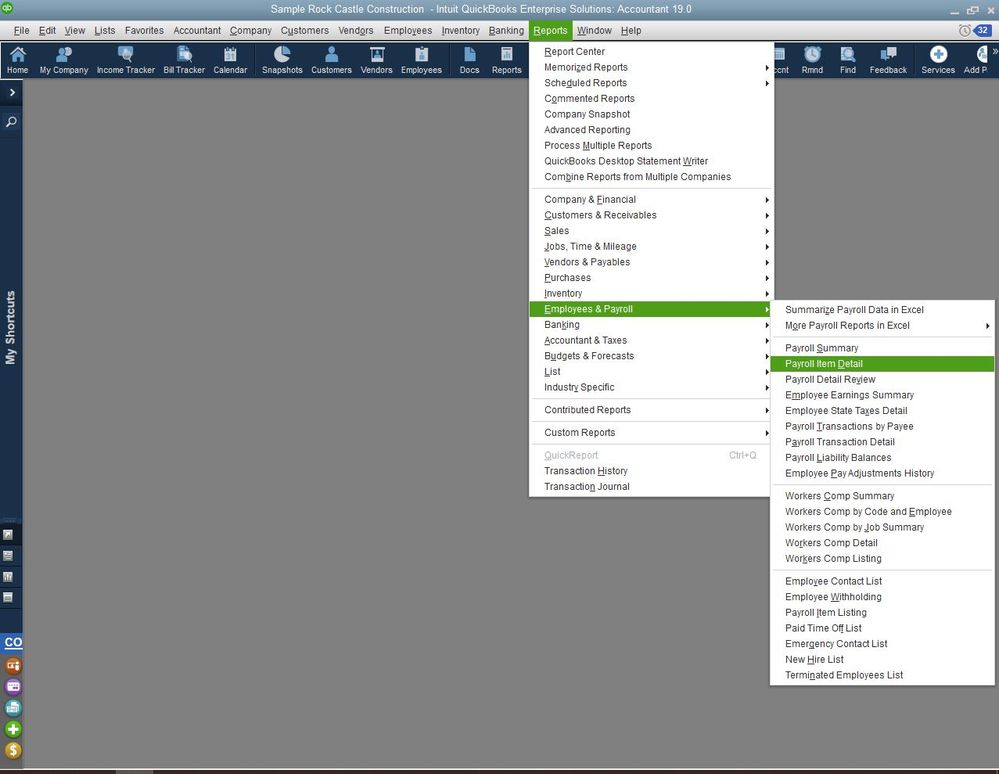Select Employee Earnings Summary

pyautogui.click(x=882, y=395)
